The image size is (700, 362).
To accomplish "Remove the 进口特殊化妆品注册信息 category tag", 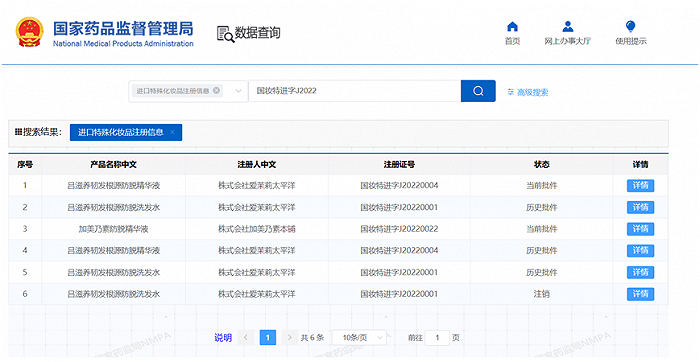I will click(217, 90).
